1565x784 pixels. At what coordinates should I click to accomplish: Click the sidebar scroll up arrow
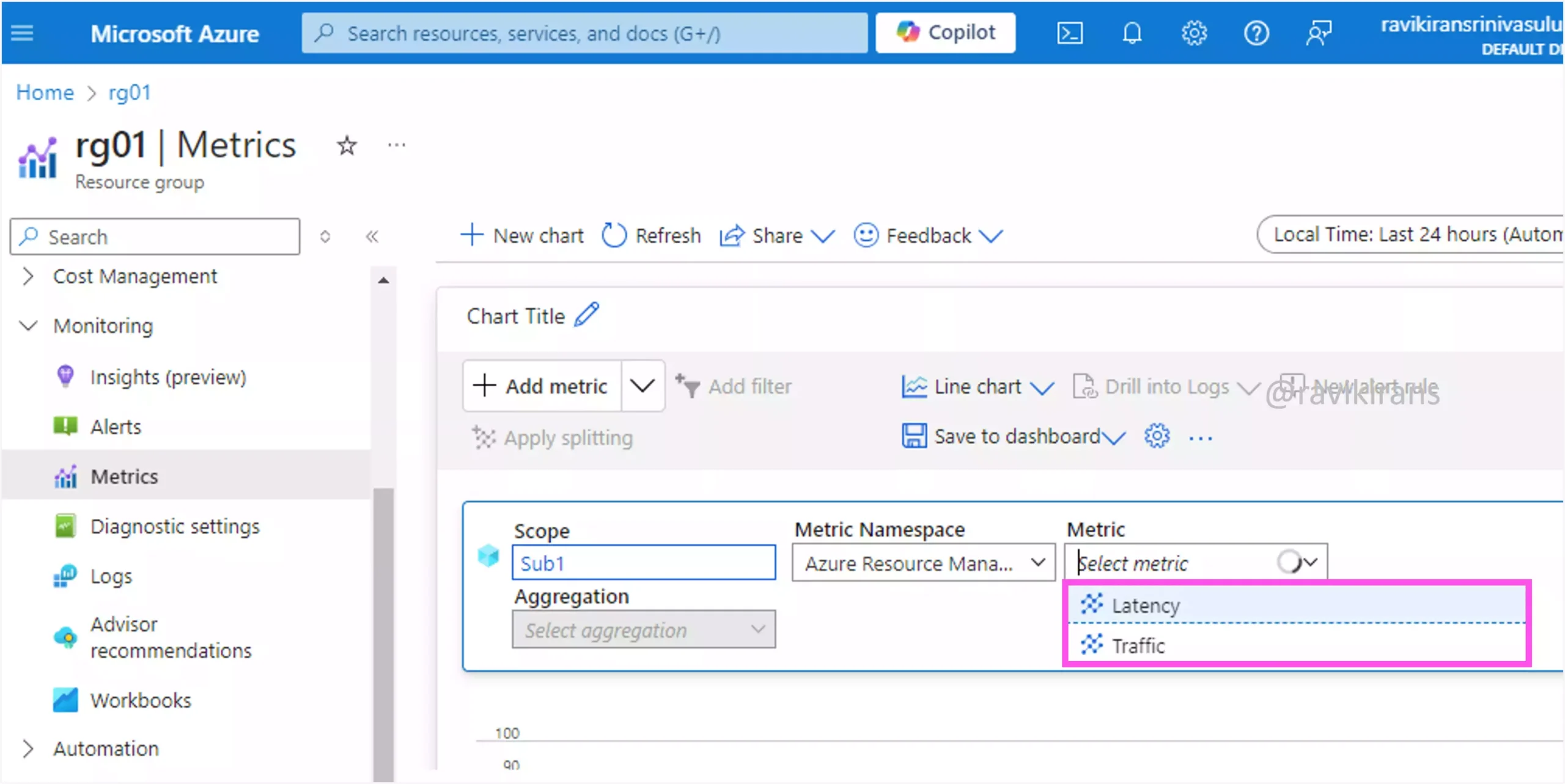pos(383,280)
